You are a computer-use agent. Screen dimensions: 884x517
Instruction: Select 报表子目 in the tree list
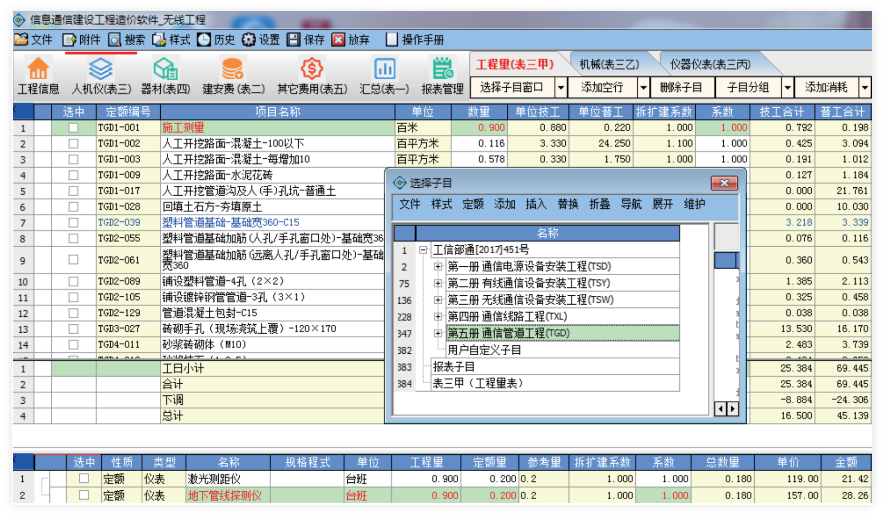click(454, 367)
